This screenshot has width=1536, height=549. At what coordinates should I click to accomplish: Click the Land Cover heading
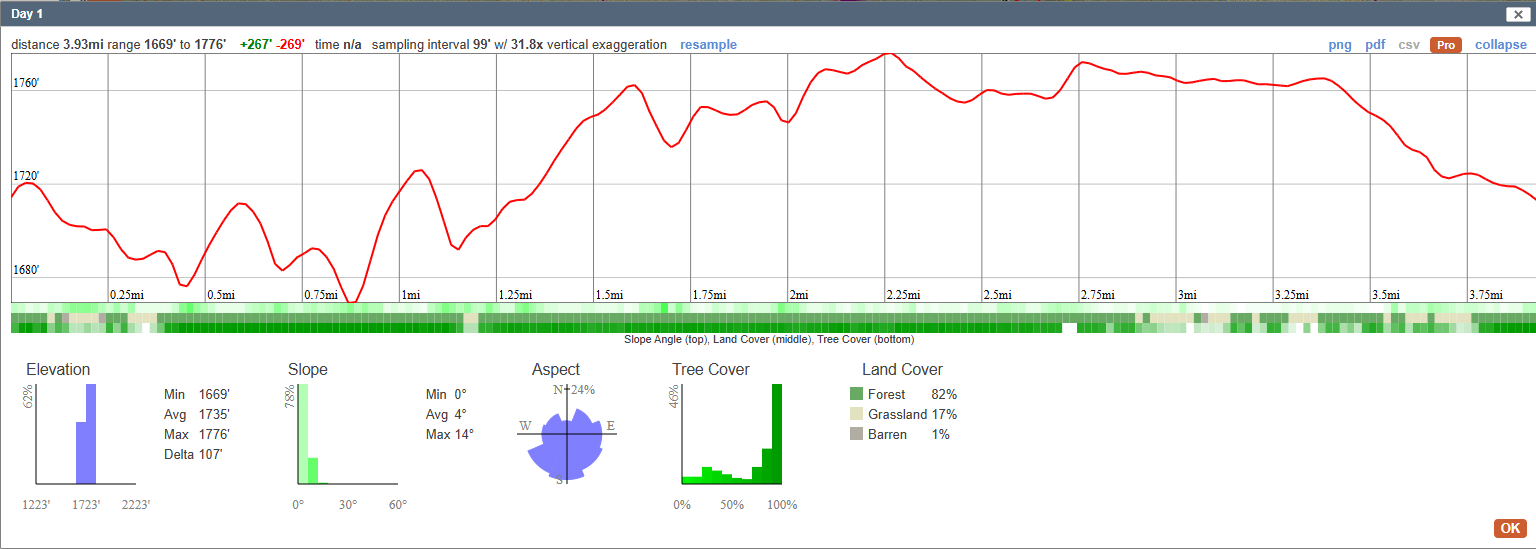click(902, 369)
